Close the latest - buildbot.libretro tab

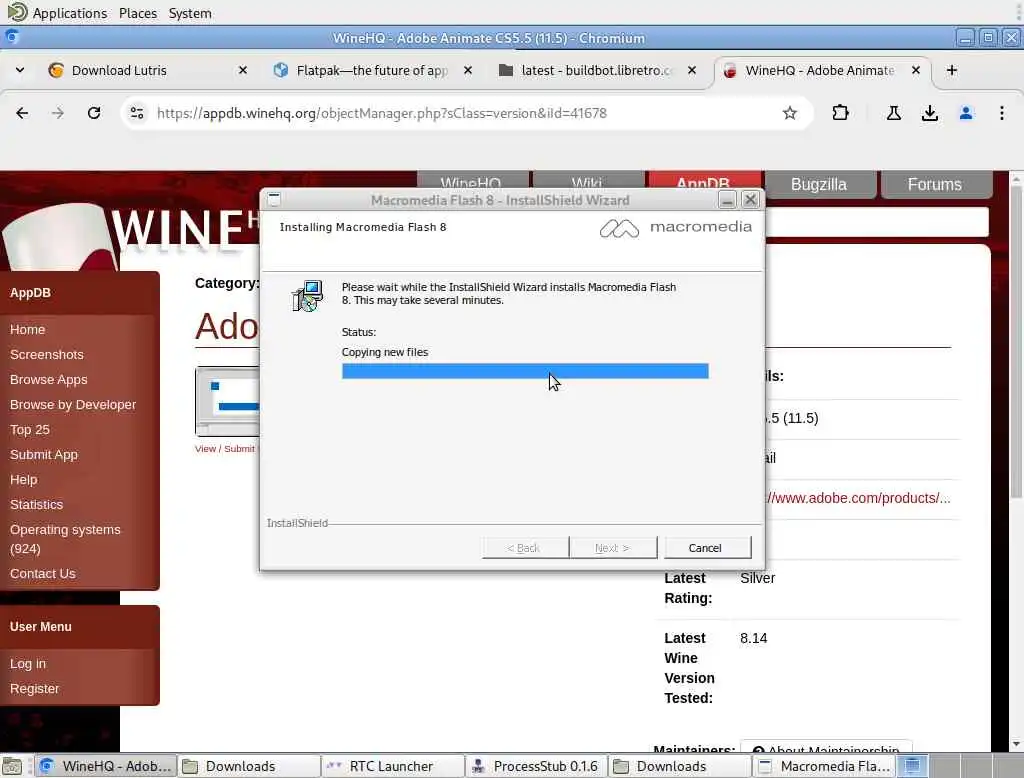(692, 70)
